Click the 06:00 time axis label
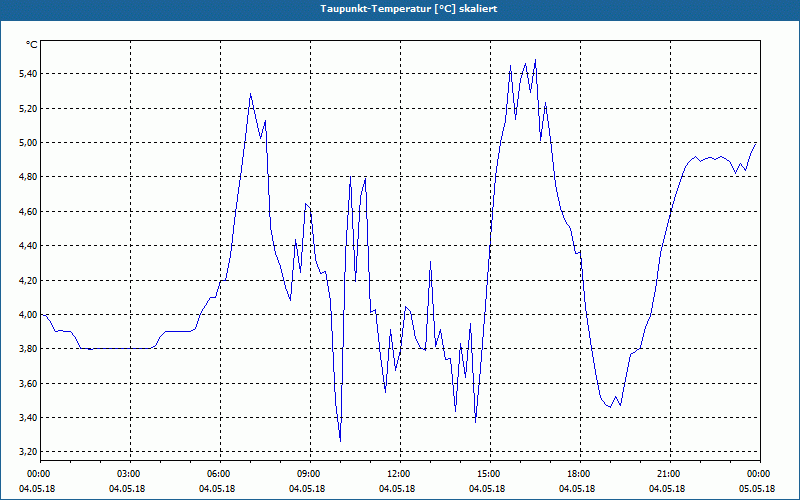 point(220,474)
